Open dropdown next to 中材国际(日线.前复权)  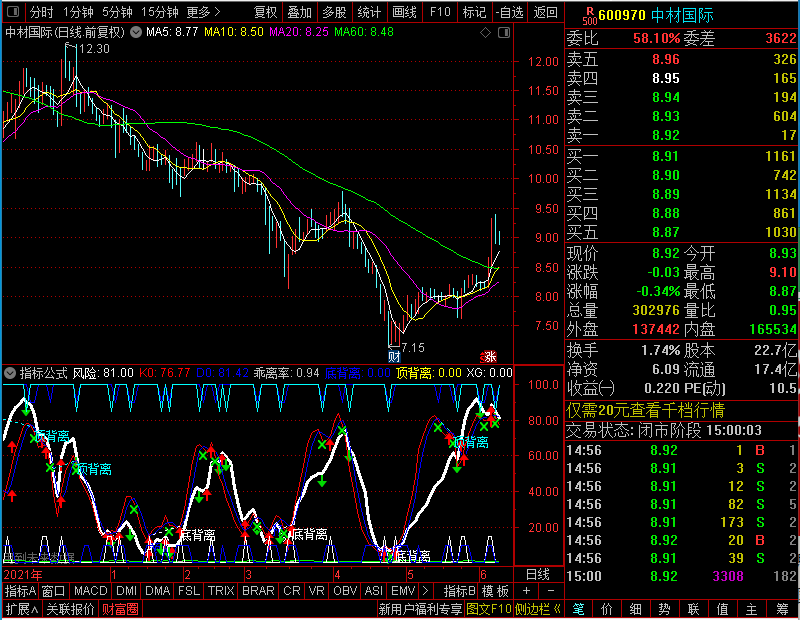(x=136, y=32)
